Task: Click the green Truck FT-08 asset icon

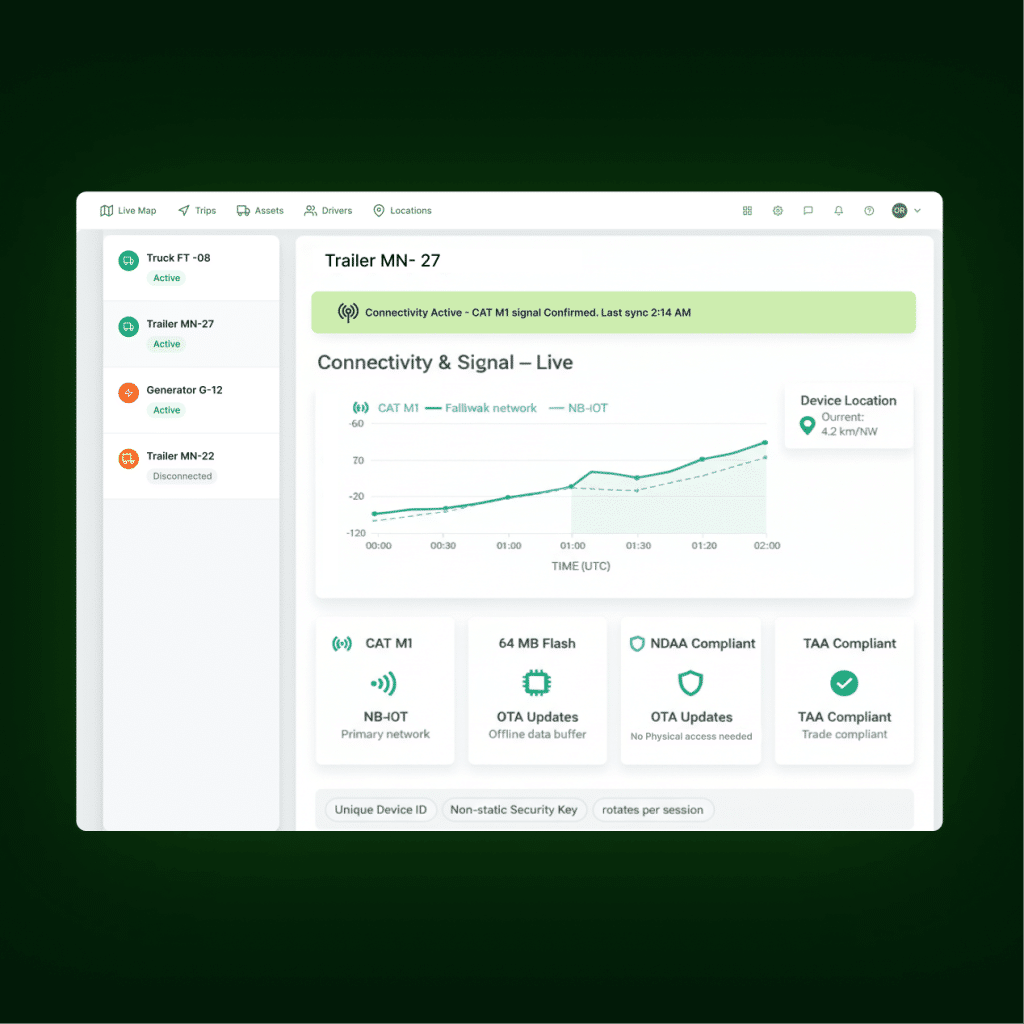Action: tap(129, 261)
